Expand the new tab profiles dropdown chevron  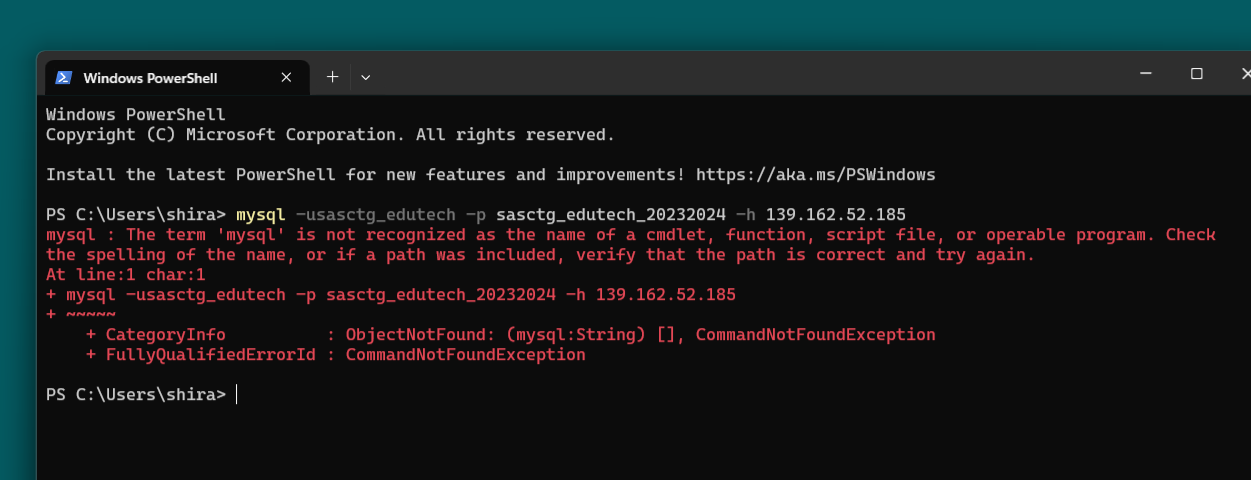(x=366, y=77)
